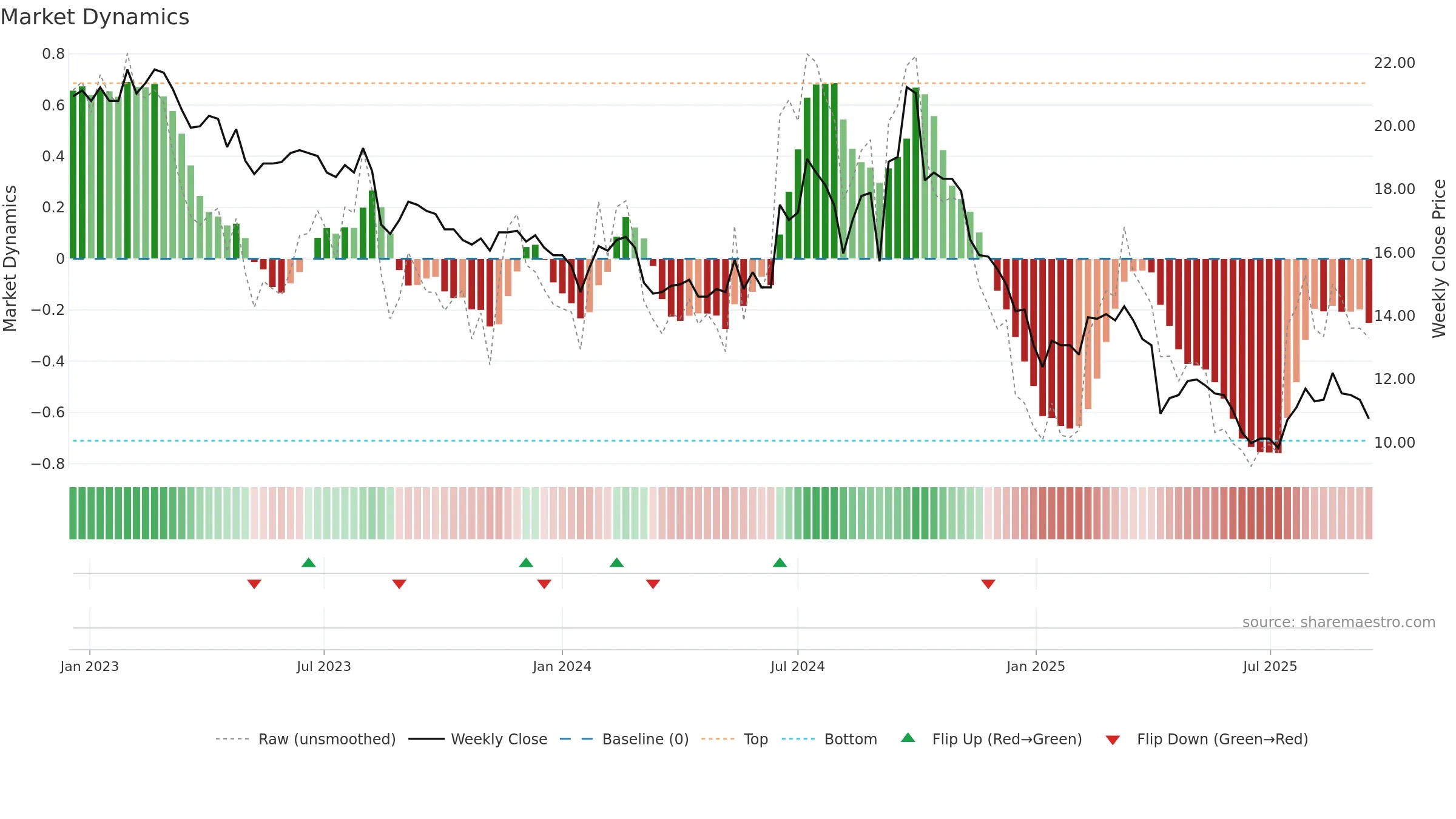Click the cyan Bottom legend entry

click(829, 739)
